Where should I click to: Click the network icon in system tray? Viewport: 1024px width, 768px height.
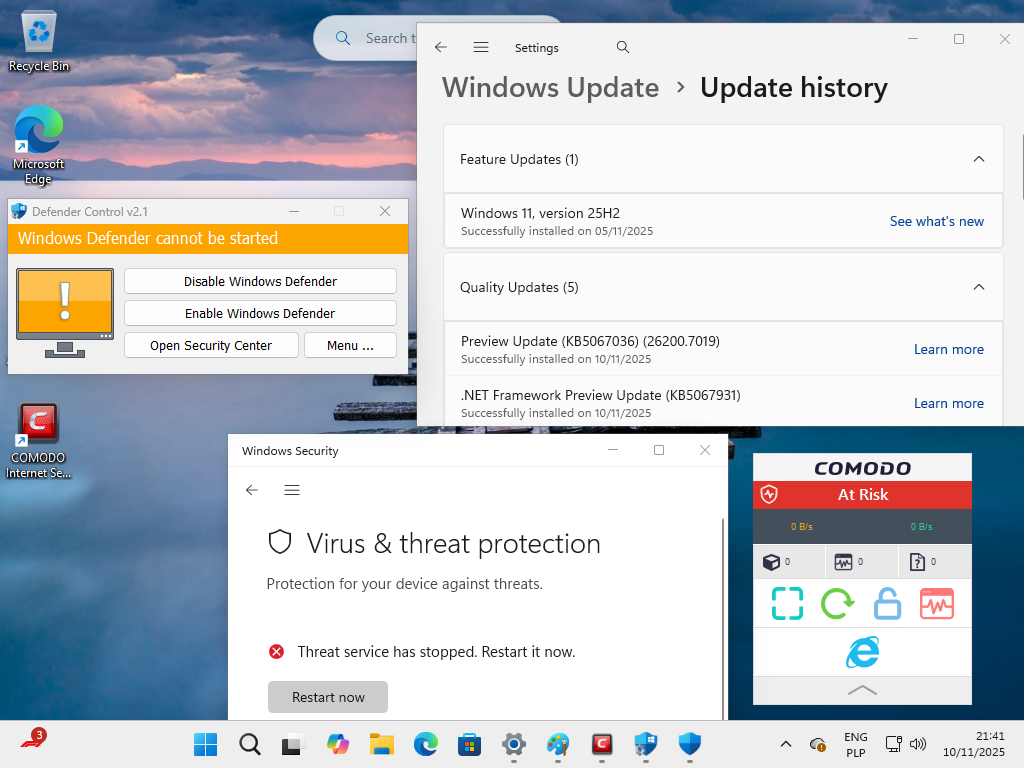coord(893,744)
